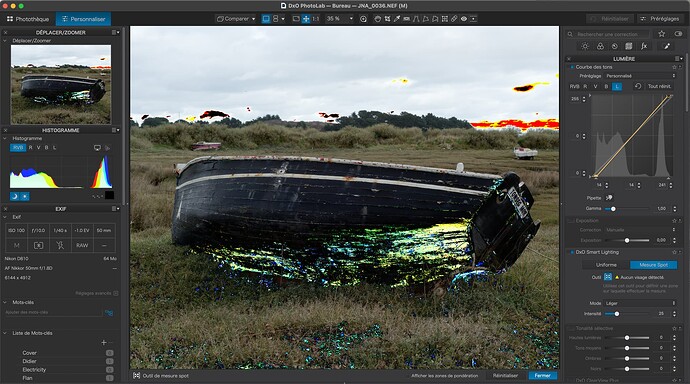
Task: Toggle Courbe des tons correction on/off
Action: point(572,67)
